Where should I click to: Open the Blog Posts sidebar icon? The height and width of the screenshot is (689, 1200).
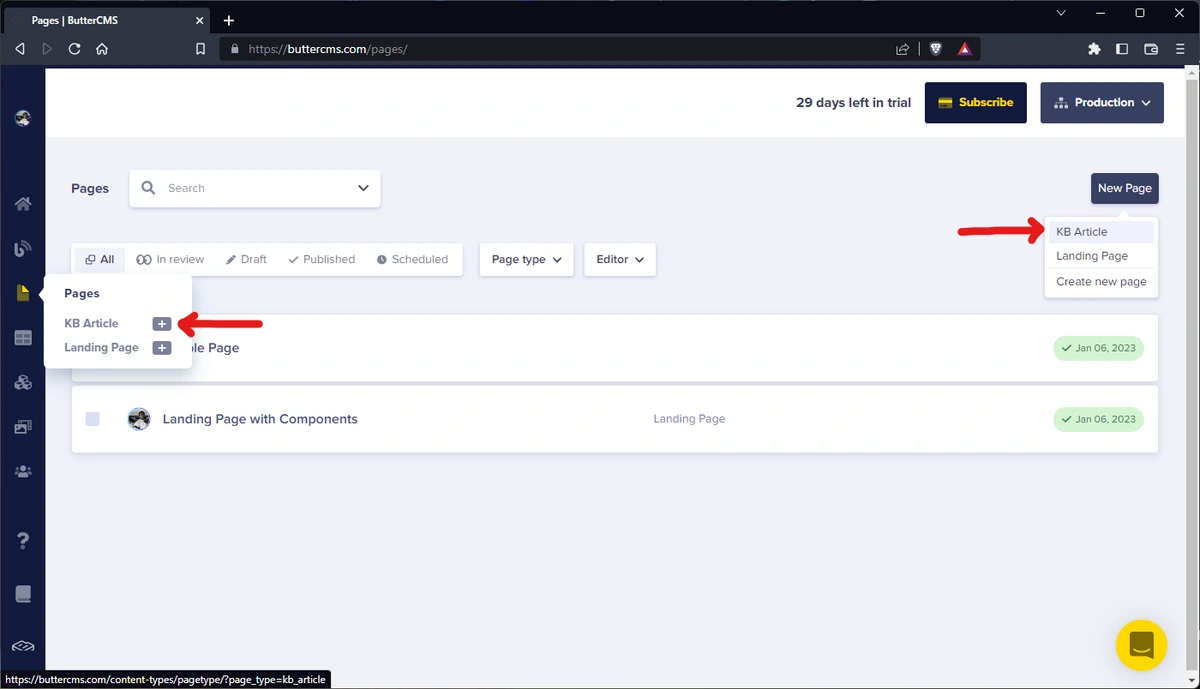click(x=23, y=249)
